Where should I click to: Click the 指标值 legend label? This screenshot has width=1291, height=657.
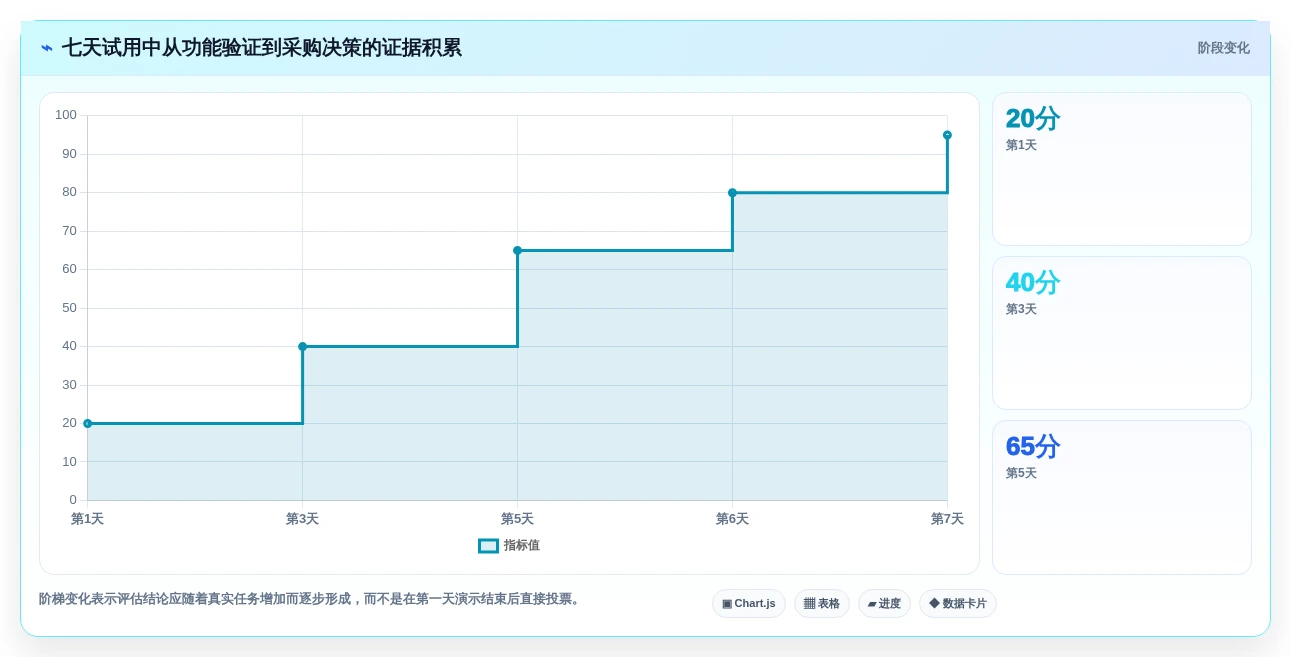pos(522,546)
